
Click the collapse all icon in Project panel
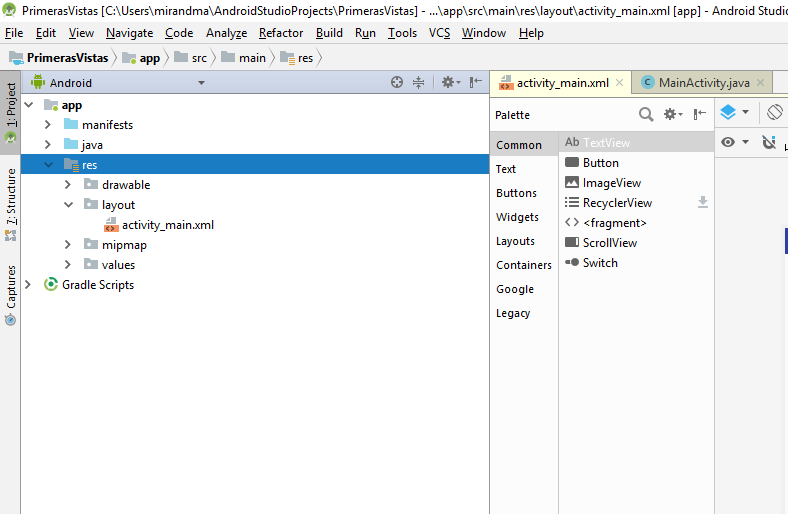pyautogui.click(x=419, y=83)
